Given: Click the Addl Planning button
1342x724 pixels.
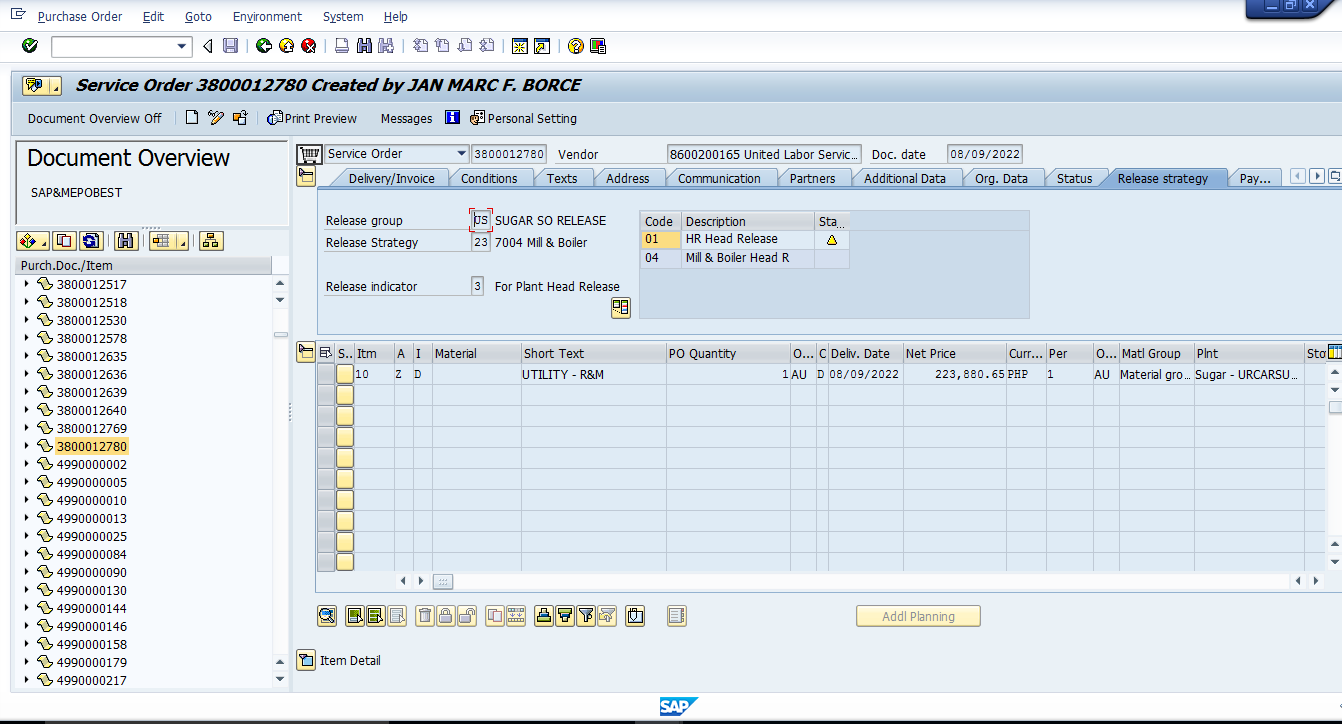Looking at the screenshot, I should (918, 616).
